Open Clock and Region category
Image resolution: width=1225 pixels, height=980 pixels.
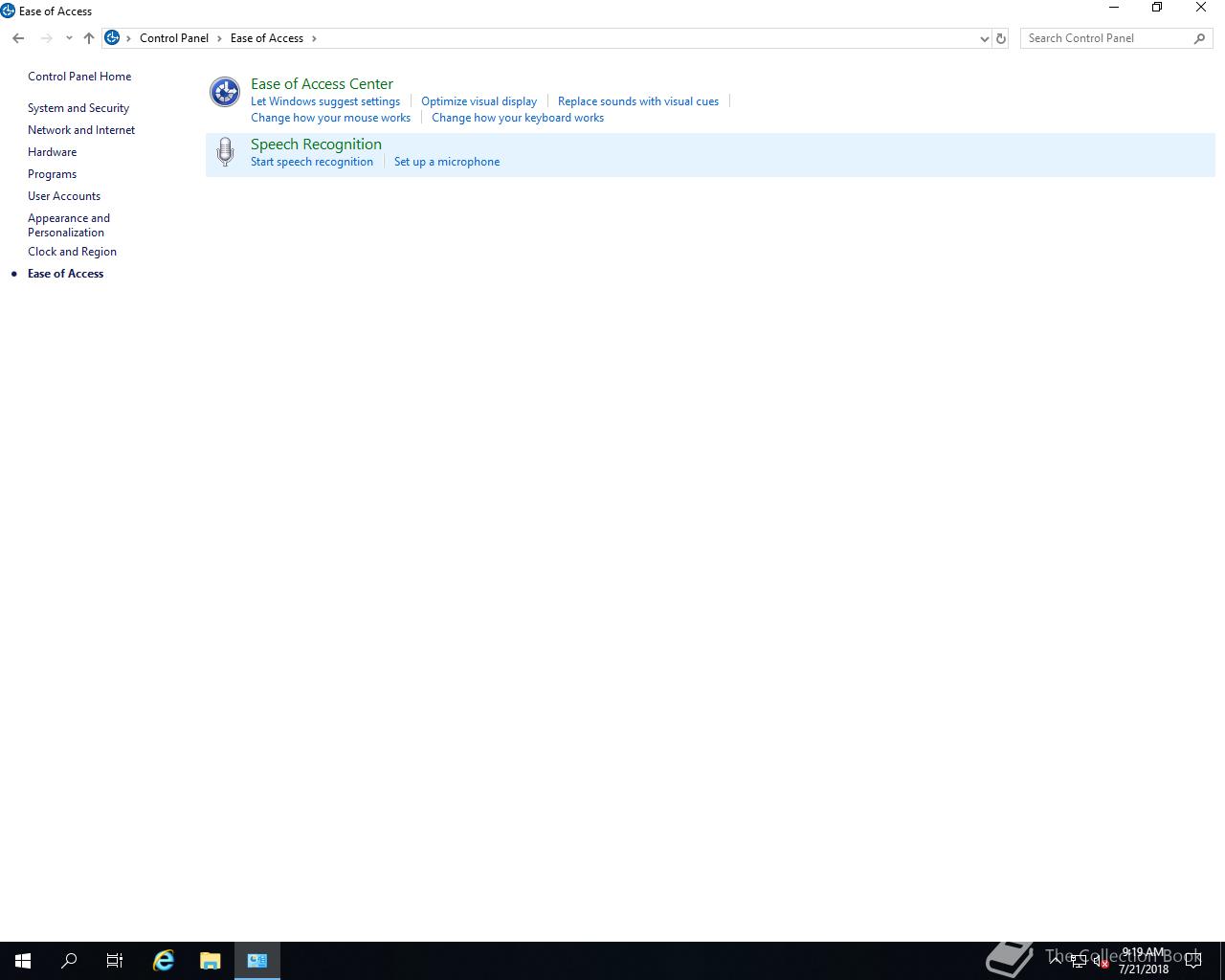tap(72, 252)
